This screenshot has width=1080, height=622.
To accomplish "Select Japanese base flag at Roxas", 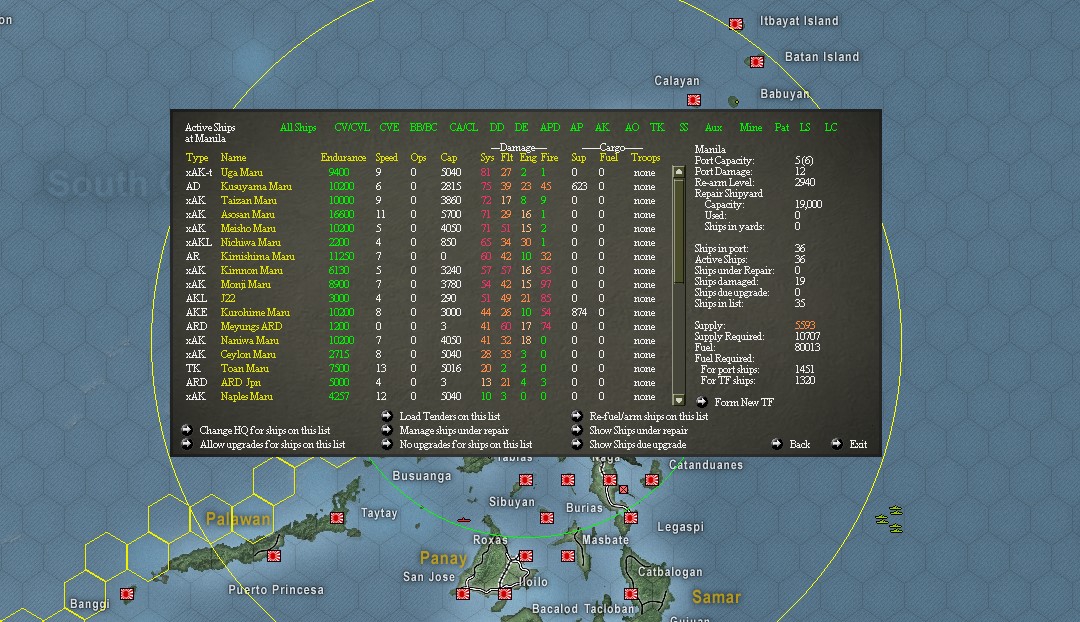I will 526,556.
